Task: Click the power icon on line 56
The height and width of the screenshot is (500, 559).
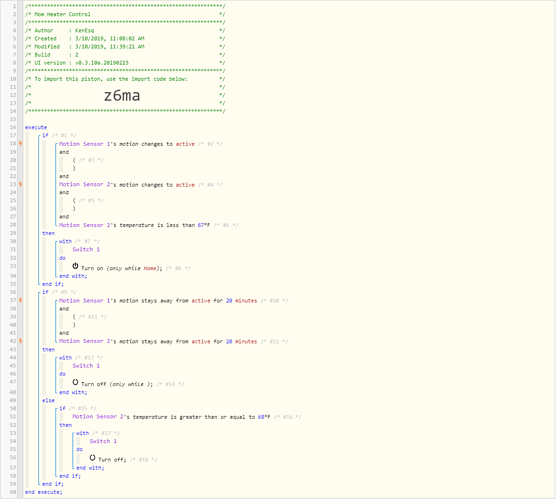Action: [x=92, y=458]
